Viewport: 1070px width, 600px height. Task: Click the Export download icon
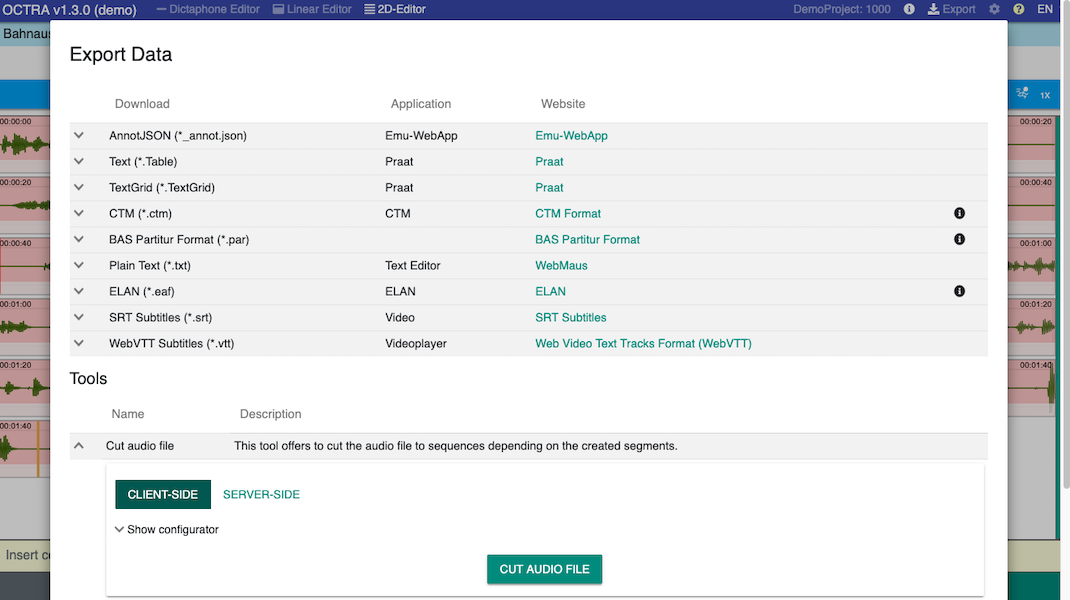pos(933,9)
